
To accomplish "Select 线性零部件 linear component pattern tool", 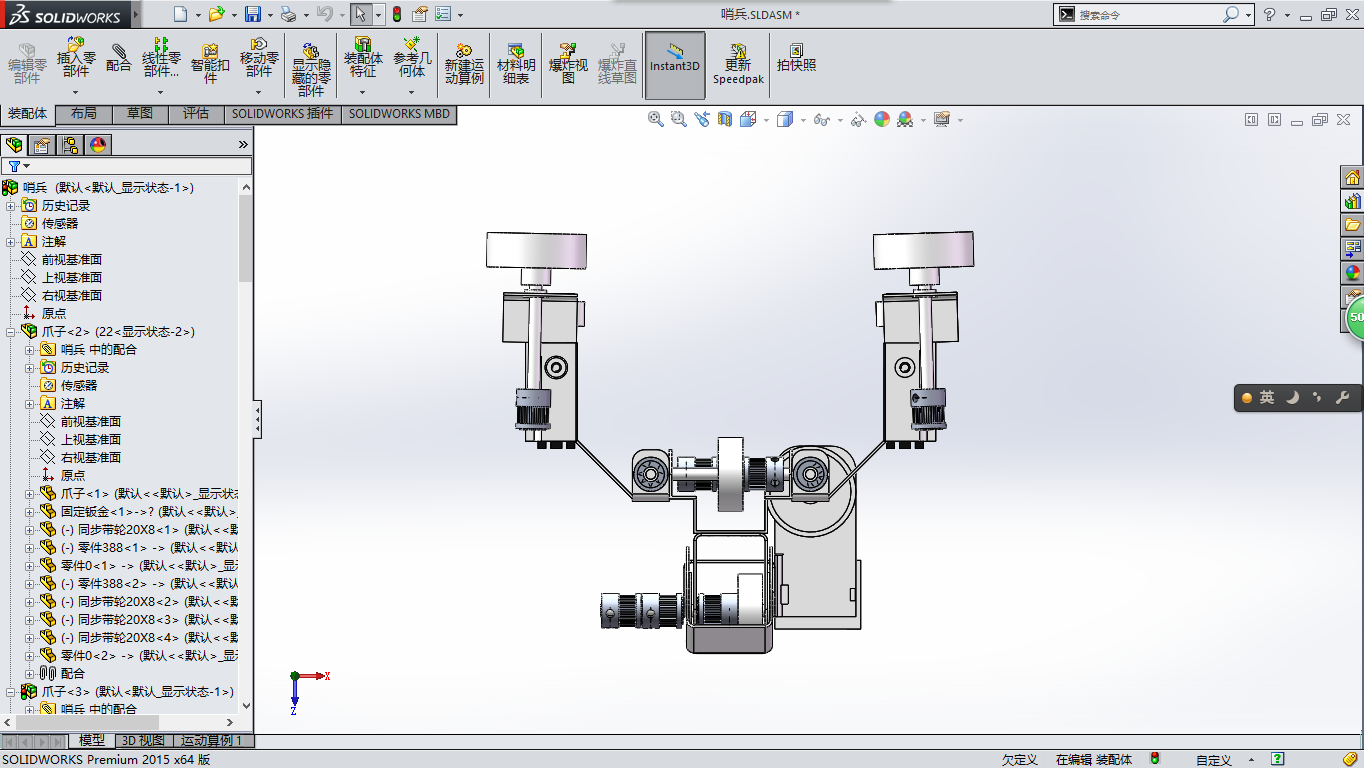I will [x=161, y=58].
